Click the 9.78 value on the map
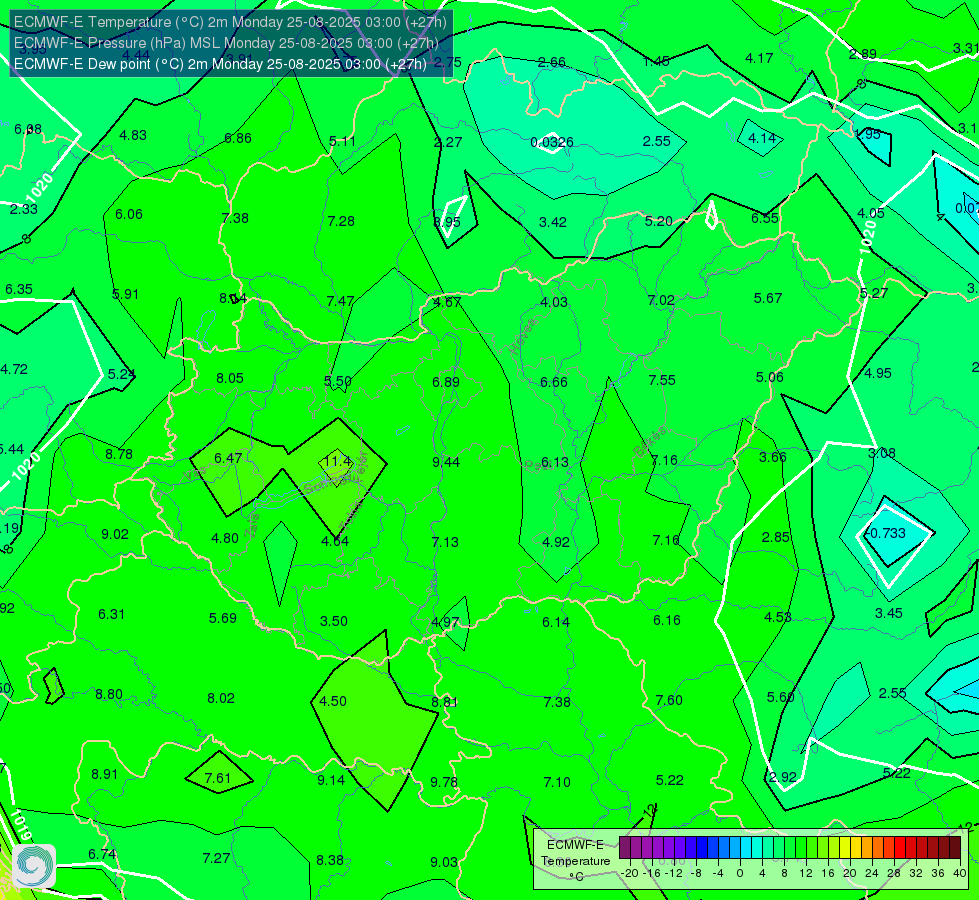Screen dimensions: 979x900 pos(444,782)
